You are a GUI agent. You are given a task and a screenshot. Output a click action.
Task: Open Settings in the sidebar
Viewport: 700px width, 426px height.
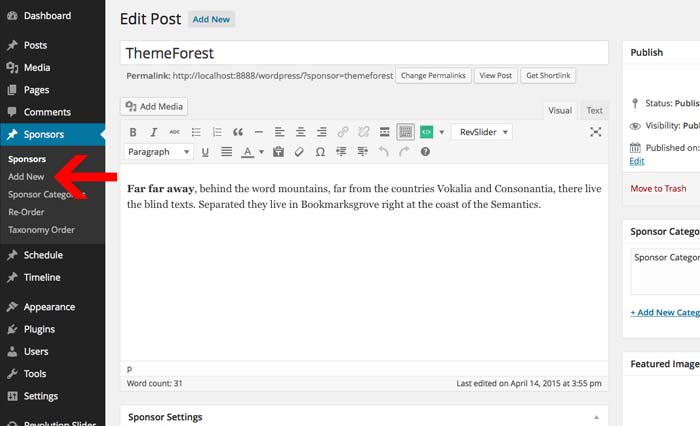[x=53, y=396]
